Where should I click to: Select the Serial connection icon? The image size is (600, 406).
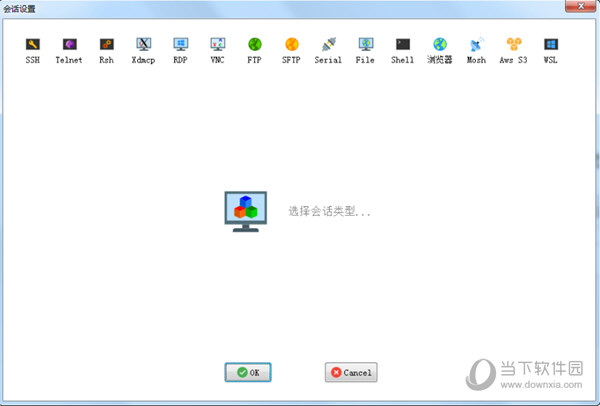click(x=328, y=51)
